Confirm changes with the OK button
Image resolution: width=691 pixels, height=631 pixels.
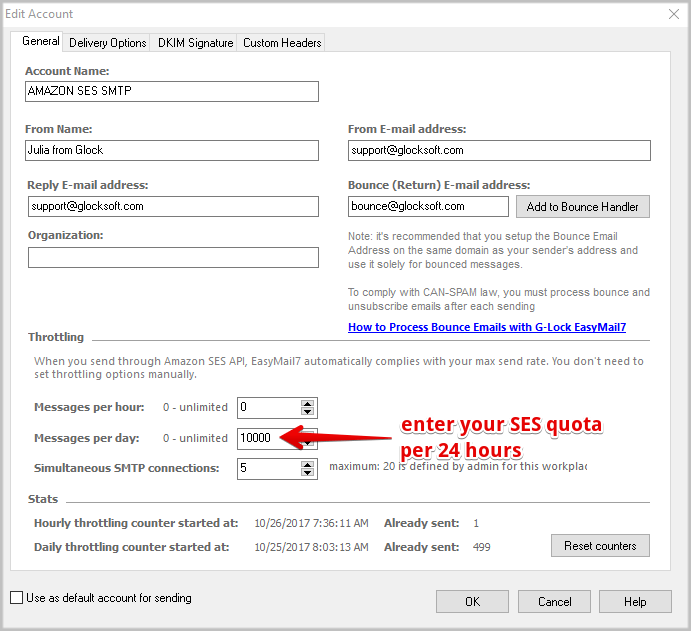tap(472, 601)
